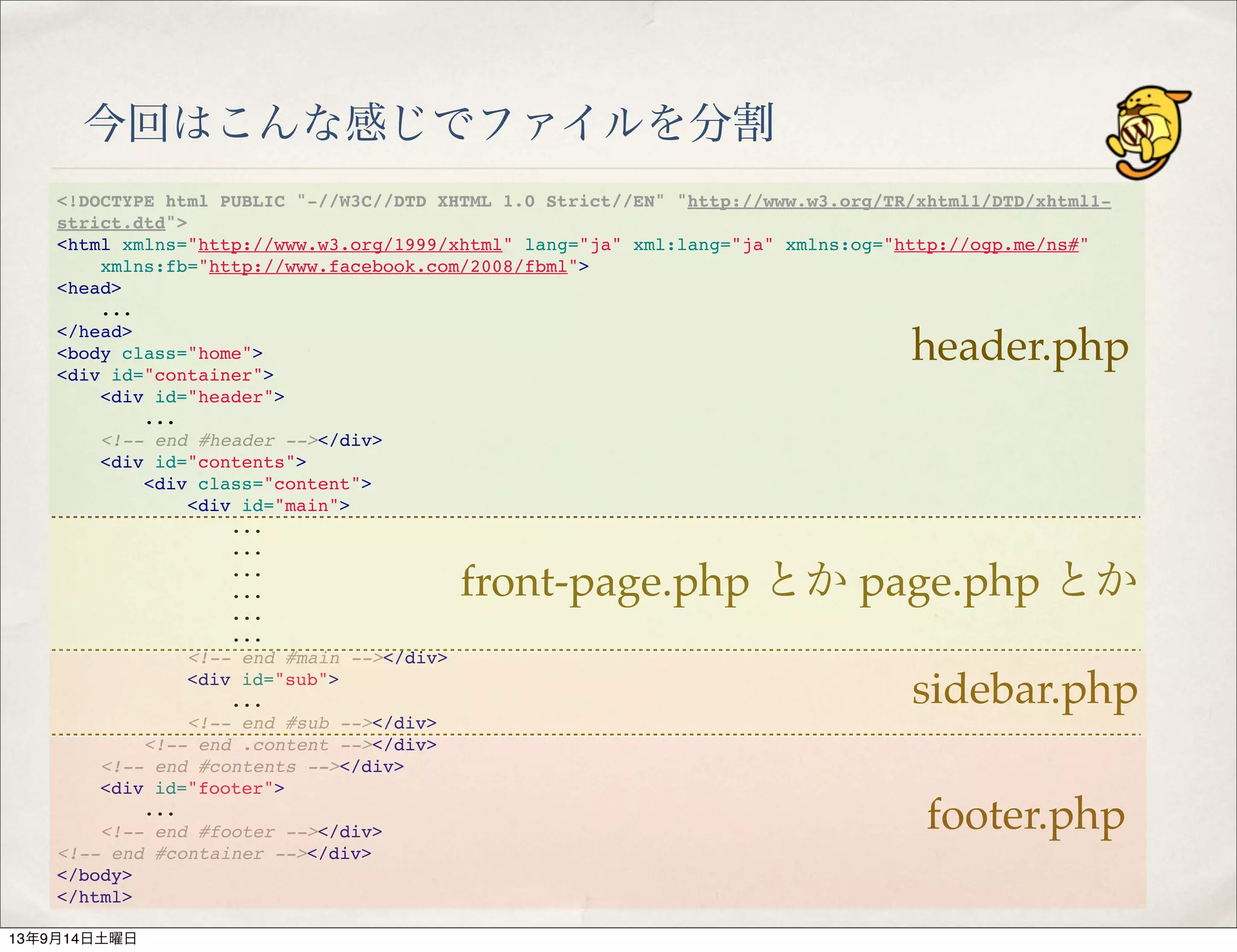Click the <div id="main"> line
1237x952 pixels.
[269, 506]
